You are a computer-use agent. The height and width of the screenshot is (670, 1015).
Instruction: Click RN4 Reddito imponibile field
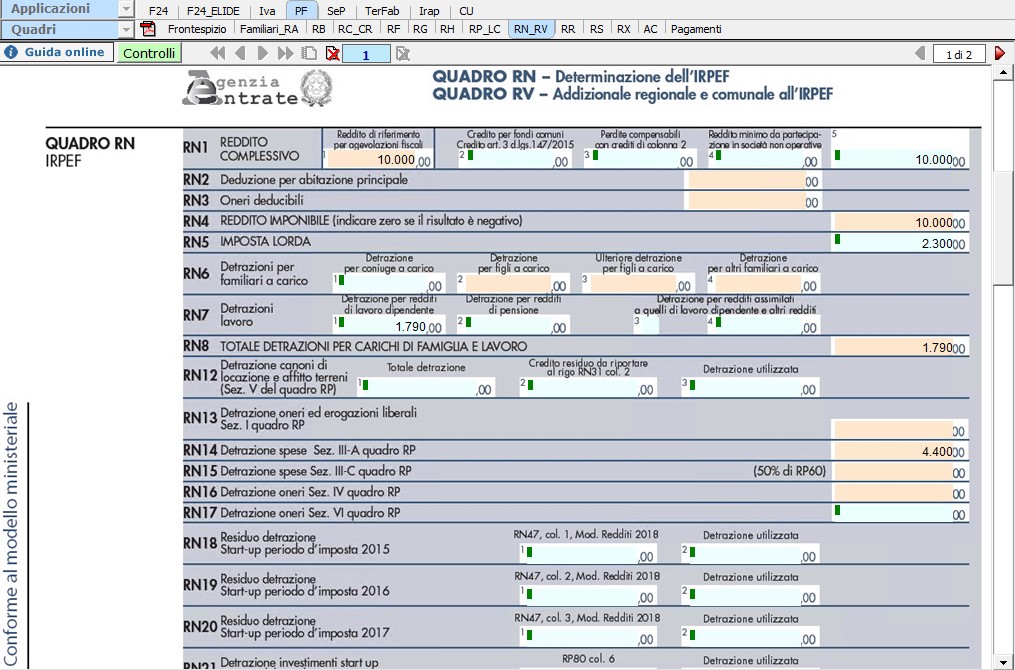click(893, 222)
